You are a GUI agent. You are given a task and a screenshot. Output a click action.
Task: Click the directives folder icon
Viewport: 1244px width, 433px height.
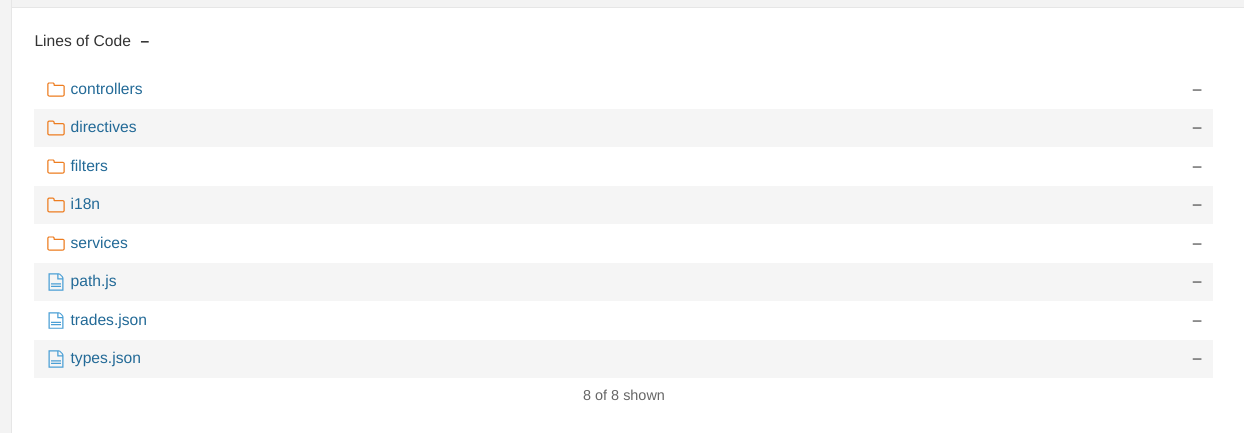tap(56, 128)
